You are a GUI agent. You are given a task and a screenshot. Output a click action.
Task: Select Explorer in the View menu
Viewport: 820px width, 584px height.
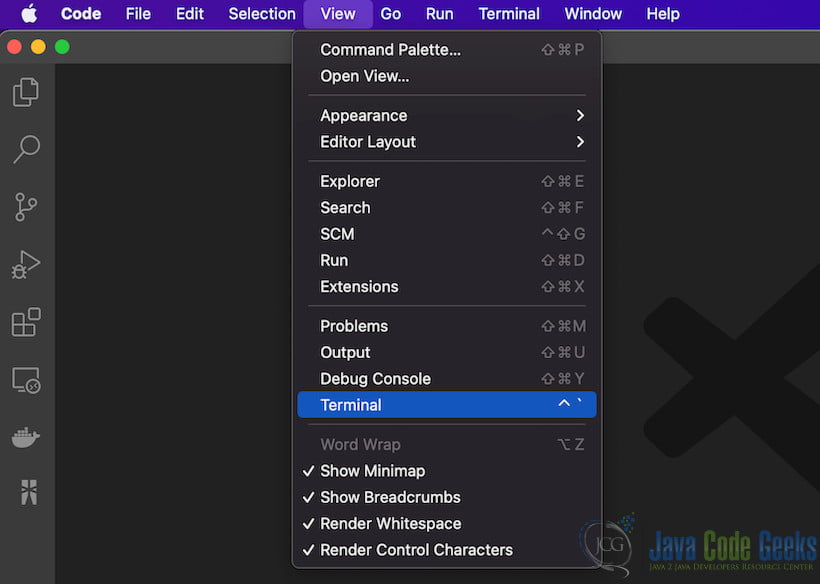pos(447,181)
